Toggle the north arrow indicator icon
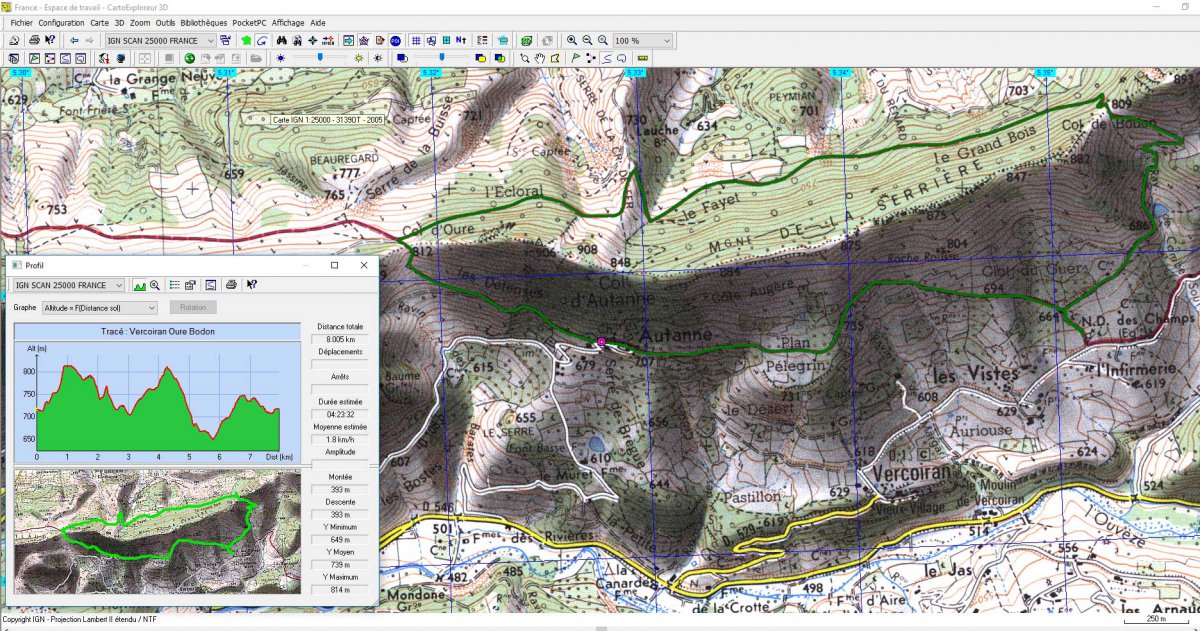 461,41
